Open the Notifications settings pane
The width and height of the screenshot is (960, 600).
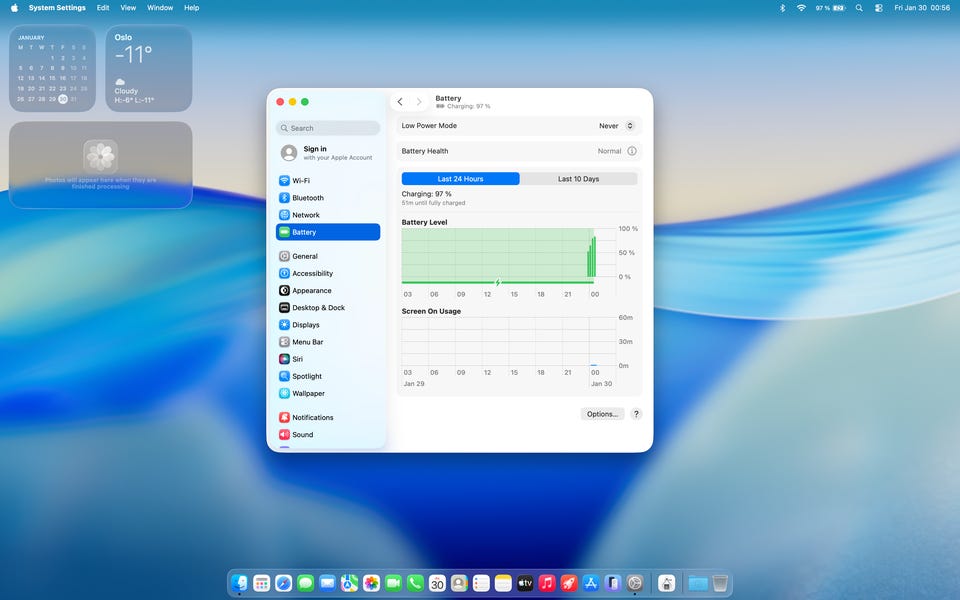coord(312,417)
